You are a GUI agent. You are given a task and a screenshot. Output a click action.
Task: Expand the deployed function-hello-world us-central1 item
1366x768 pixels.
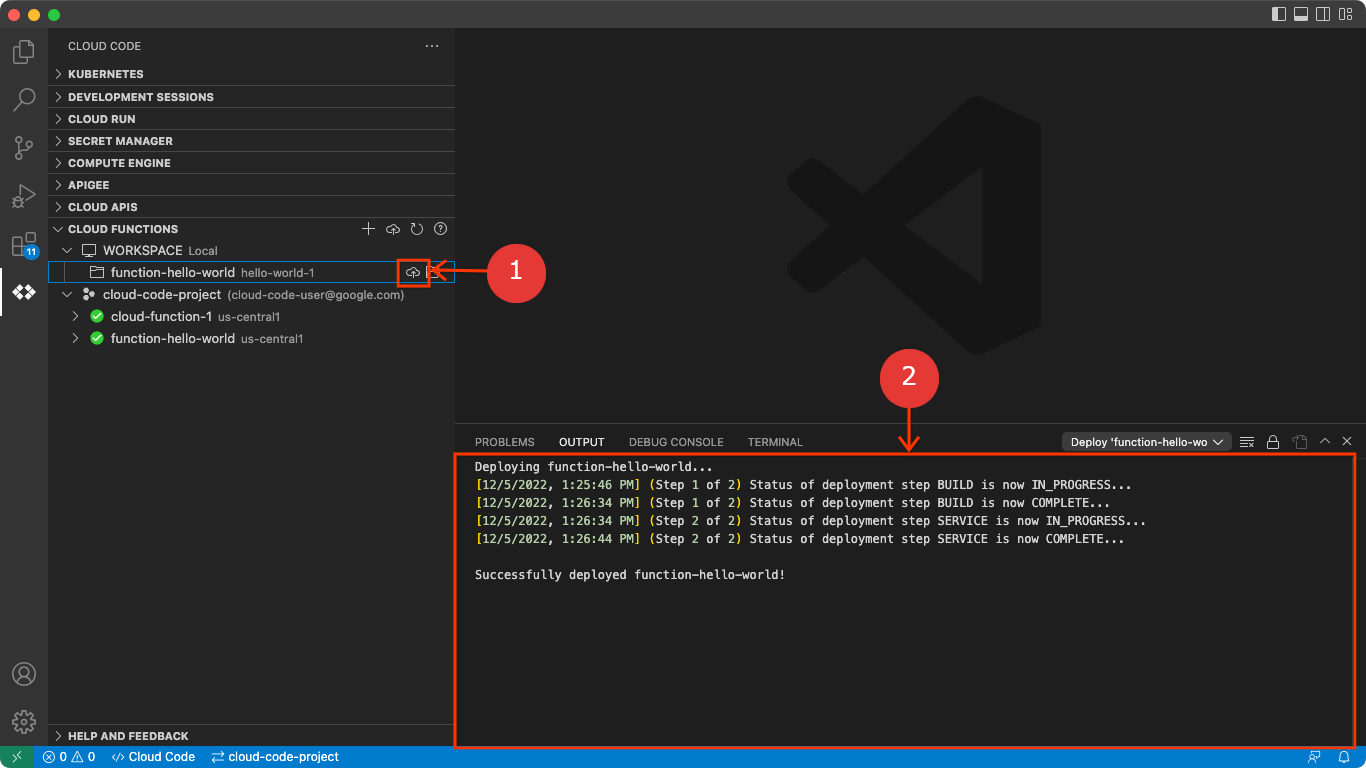[75, 338]
